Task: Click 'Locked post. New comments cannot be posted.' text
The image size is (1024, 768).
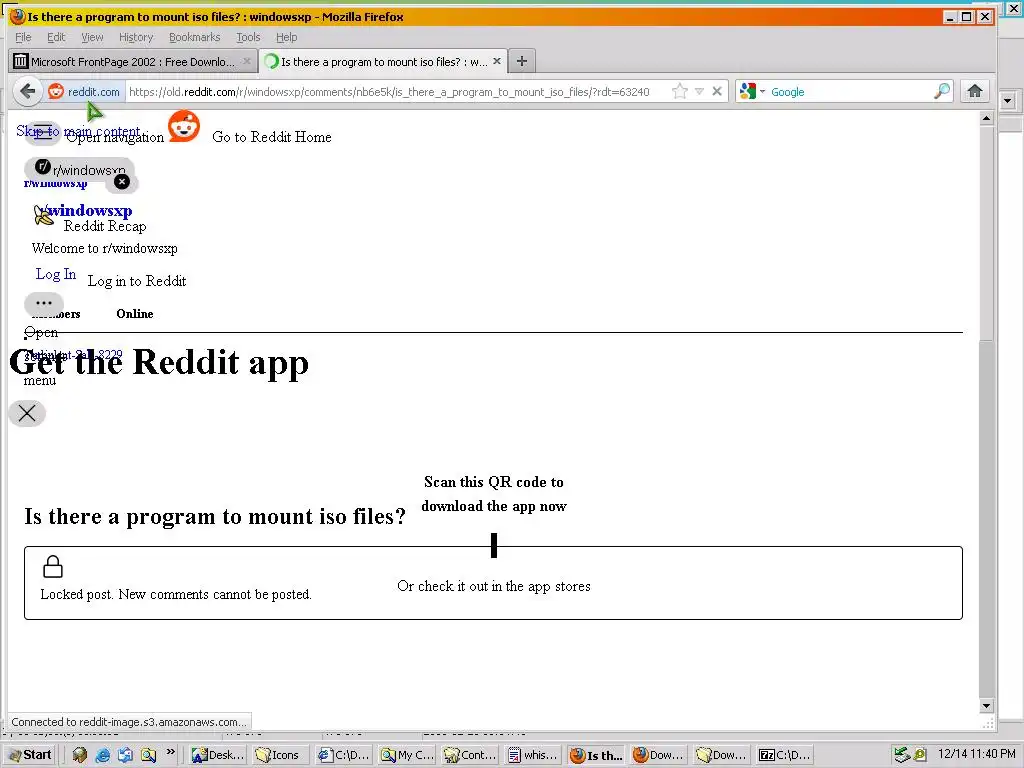Action: tap(176, 594)
